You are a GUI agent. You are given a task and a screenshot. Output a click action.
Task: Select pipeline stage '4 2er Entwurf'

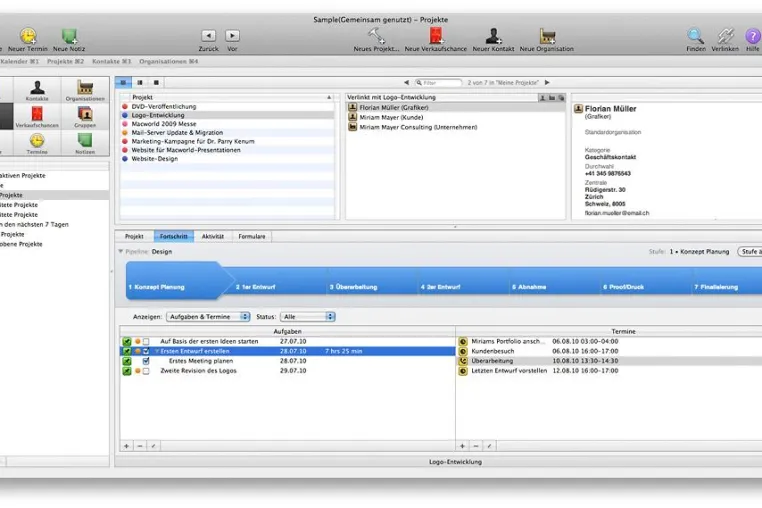(x=463, y=282)
